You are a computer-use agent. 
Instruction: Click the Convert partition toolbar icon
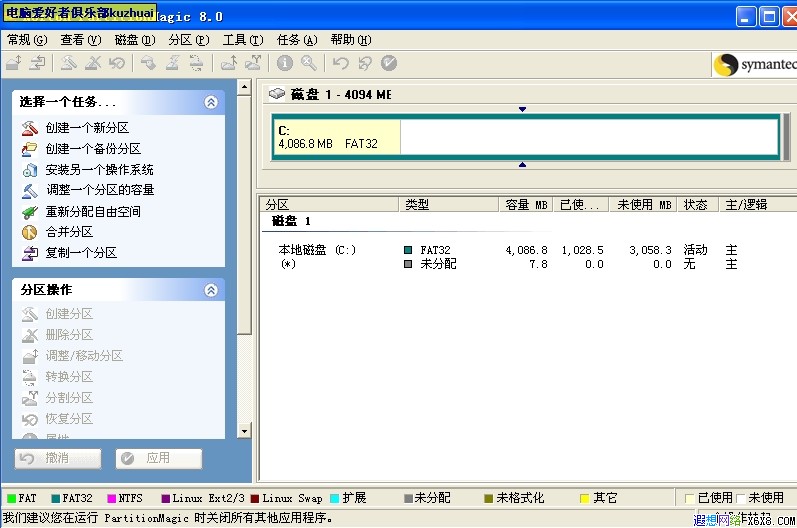coord(196,63)
